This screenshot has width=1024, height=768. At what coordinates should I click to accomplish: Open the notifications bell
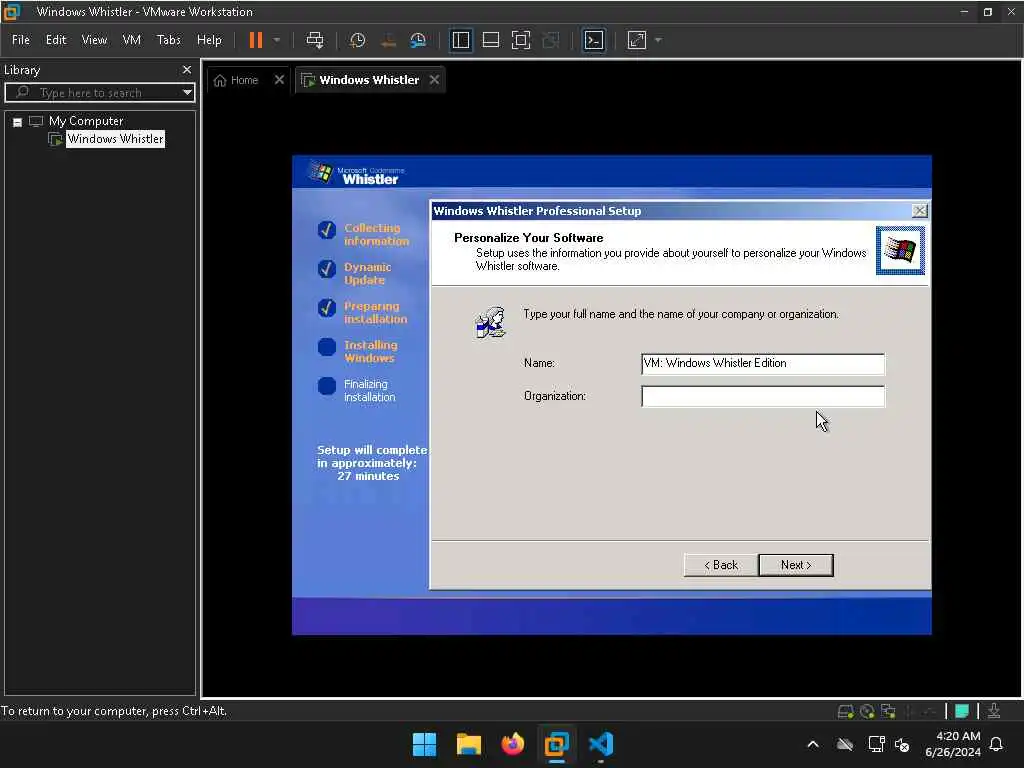coord(997,744)
